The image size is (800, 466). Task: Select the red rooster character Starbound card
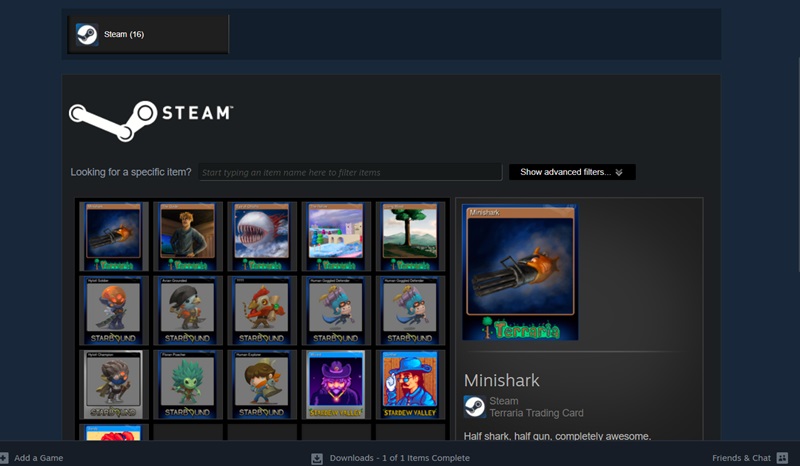point(262,310)
